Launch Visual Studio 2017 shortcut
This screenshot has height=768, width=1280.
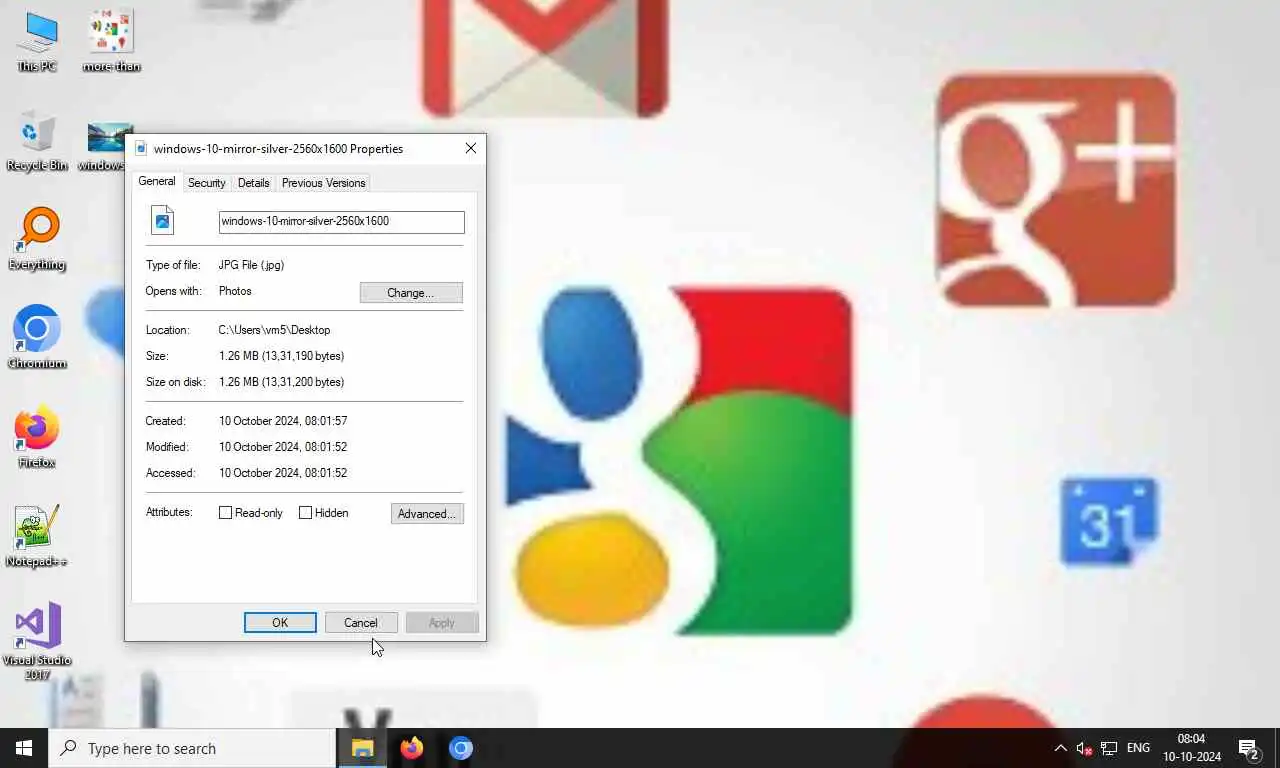(37, 641)
